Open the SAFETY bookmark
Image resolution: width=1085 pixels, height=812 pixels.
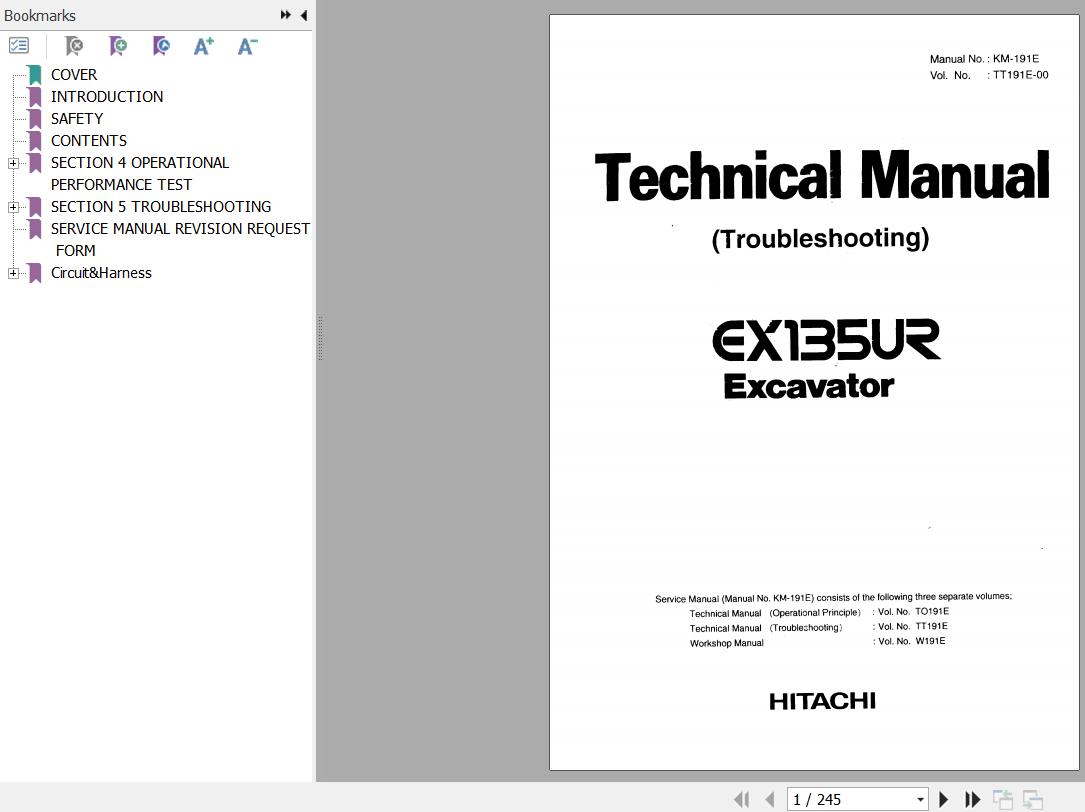pos(77,119)
